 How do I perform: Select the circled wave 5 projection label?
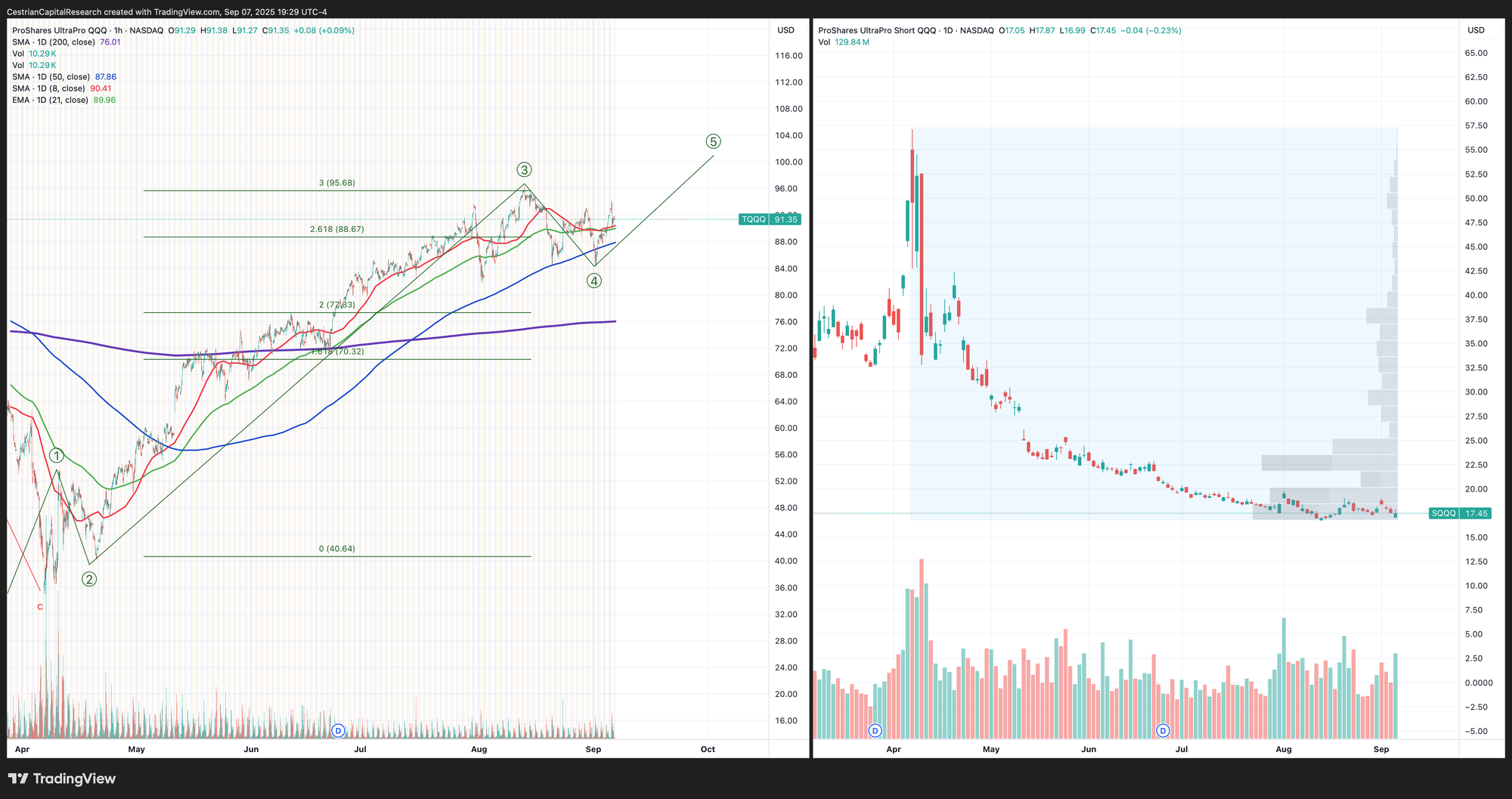[713, 141]
